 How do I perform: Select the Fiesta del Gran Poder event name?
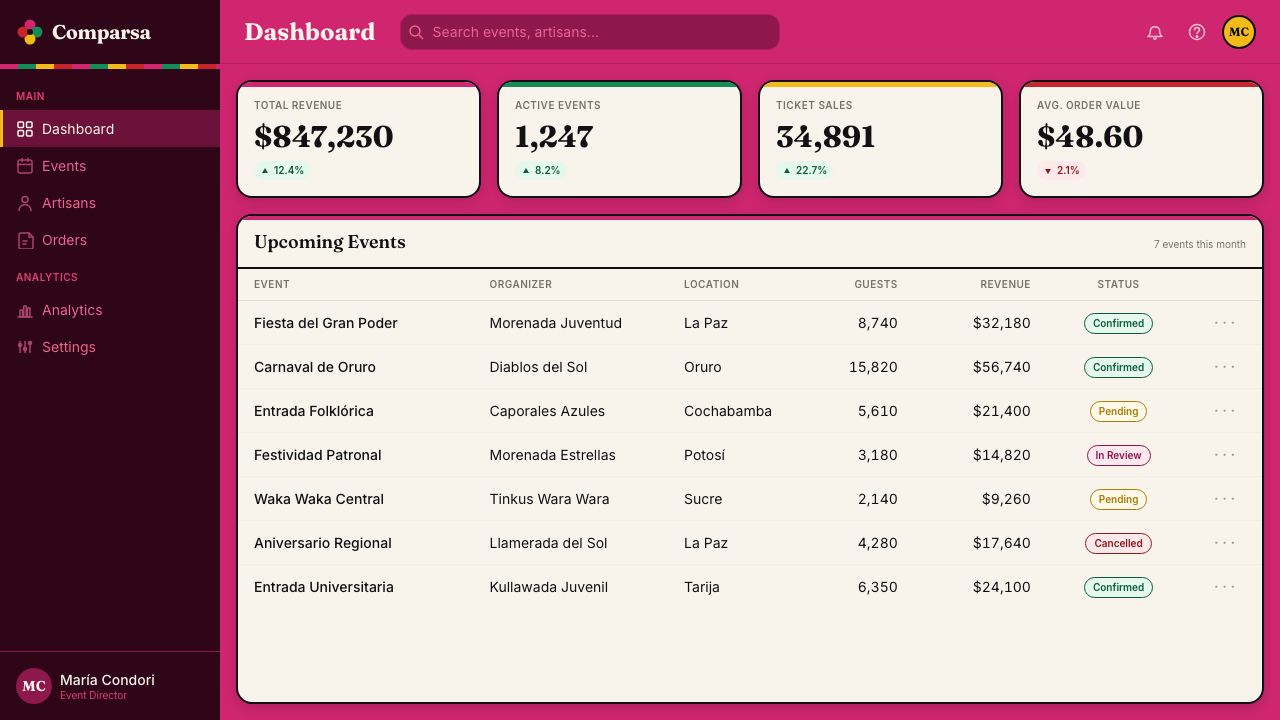[x=326, y=323]
